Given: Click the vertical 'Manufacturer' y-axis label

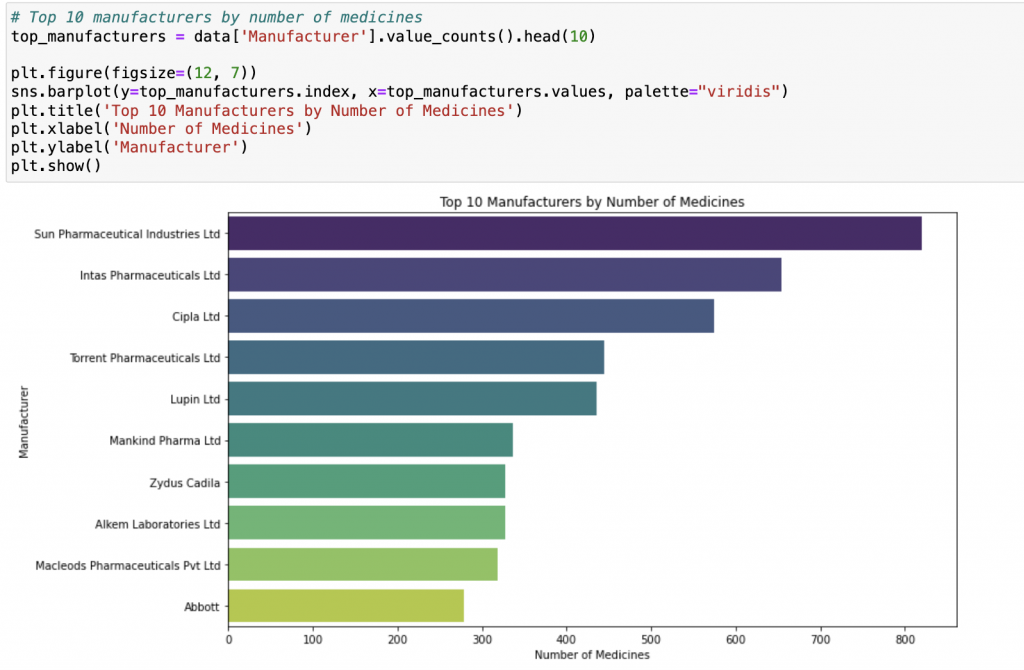Looking at the screenshot, I should coord(24,422).
